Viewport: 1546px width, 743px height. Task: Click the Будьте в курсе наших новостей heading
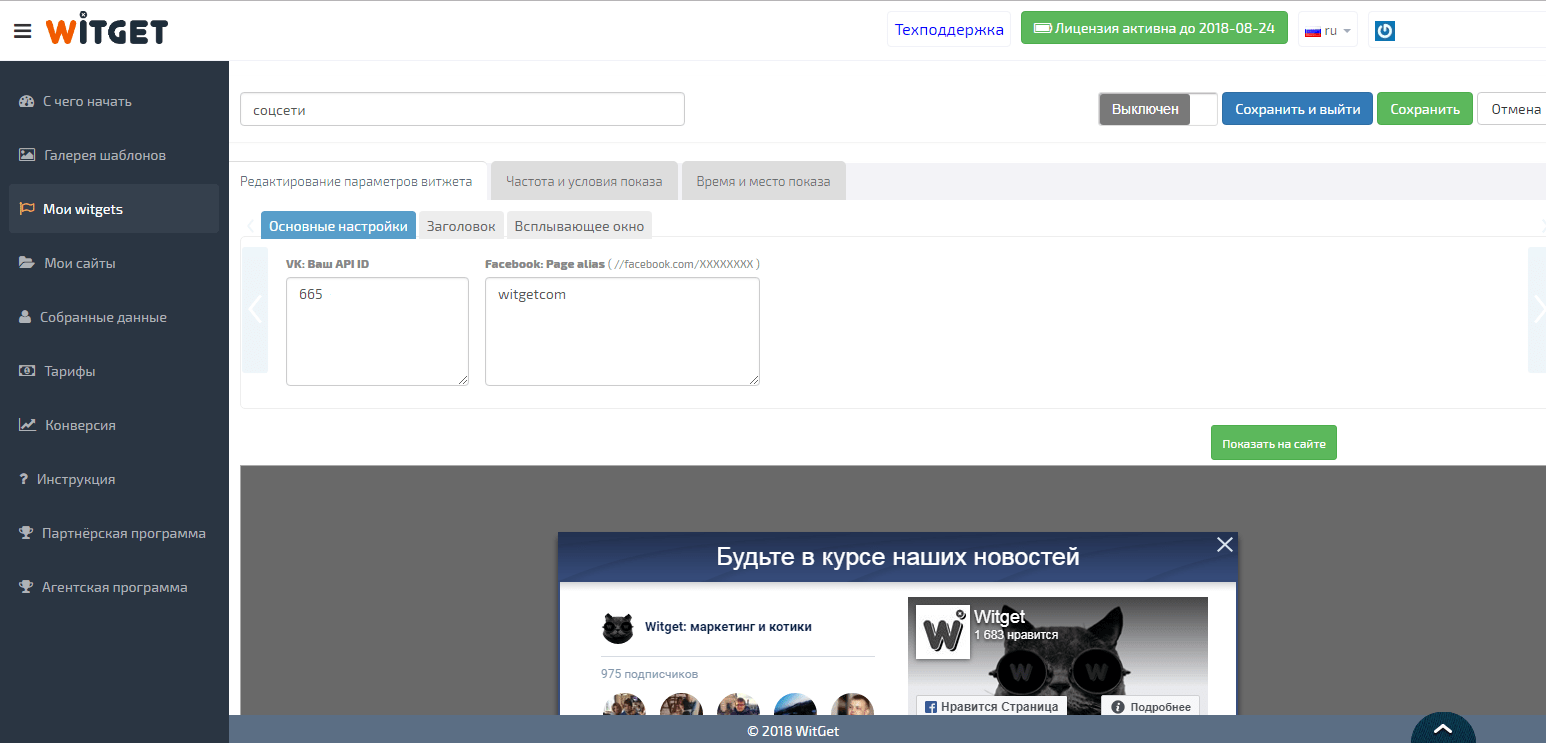pos(898,557)
